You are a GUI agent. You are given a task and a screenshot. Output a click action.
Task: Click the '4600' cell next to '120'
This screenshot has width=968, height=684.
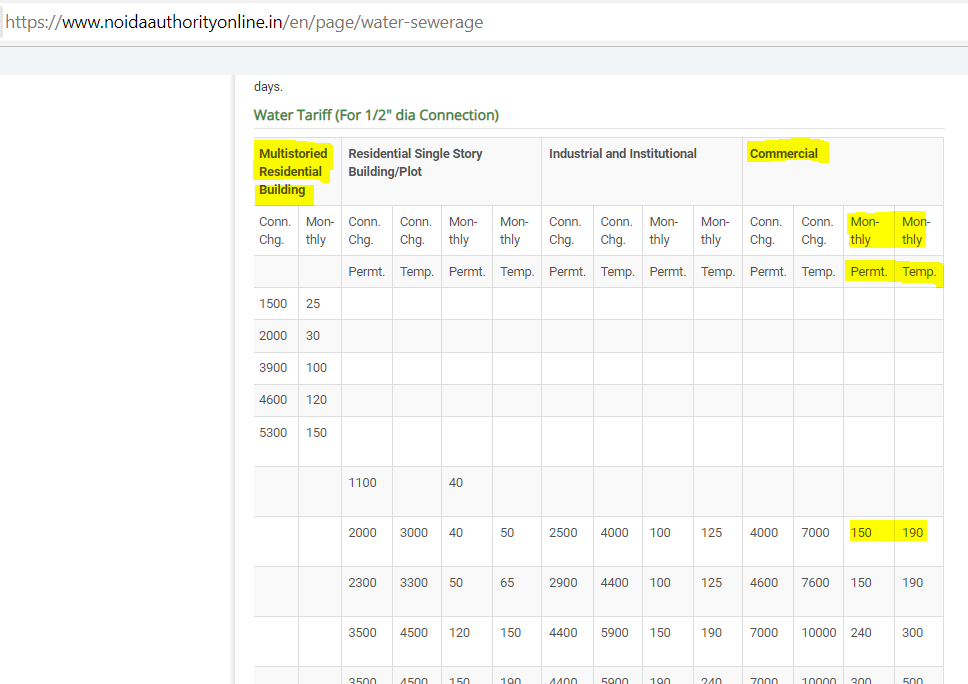pos(276,400)
